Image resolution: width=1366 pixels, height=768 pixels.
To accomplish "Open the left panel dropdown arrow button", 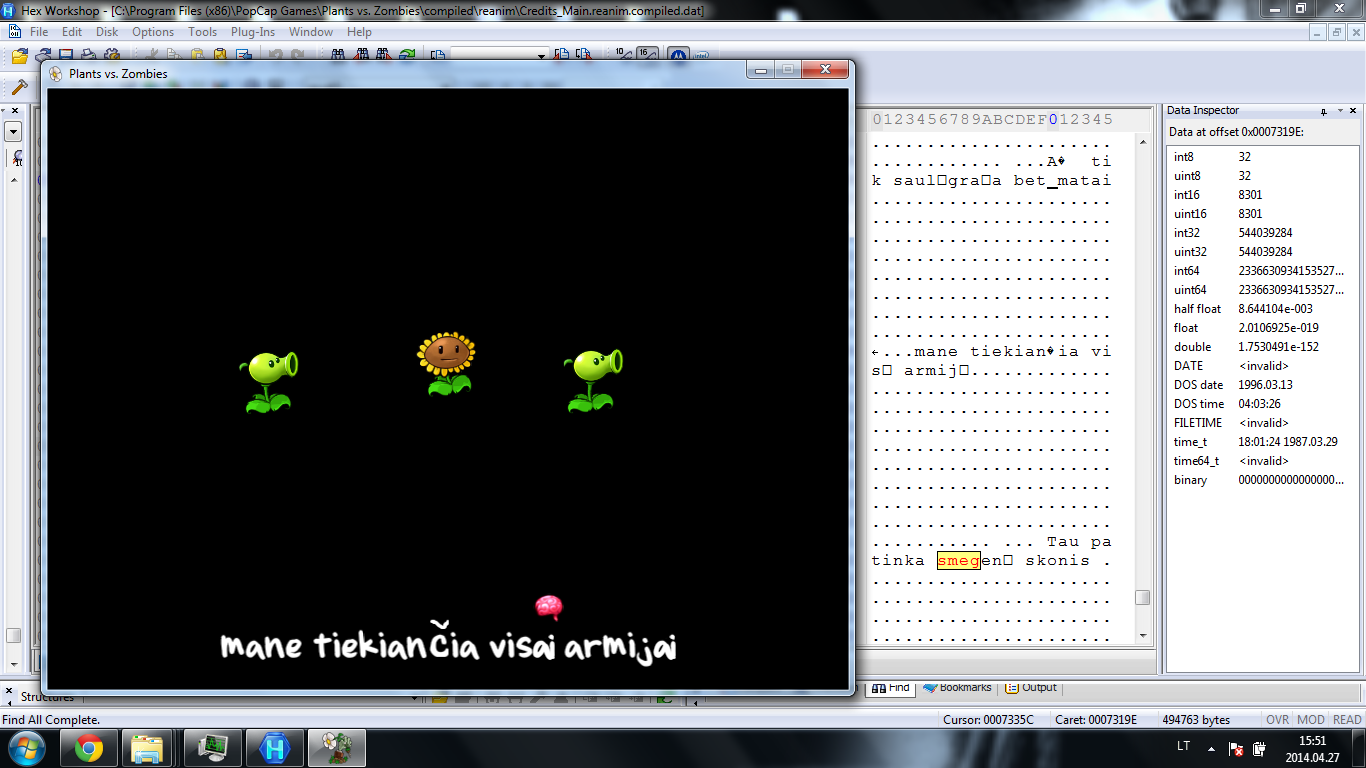I will click(x=13, y=131).
